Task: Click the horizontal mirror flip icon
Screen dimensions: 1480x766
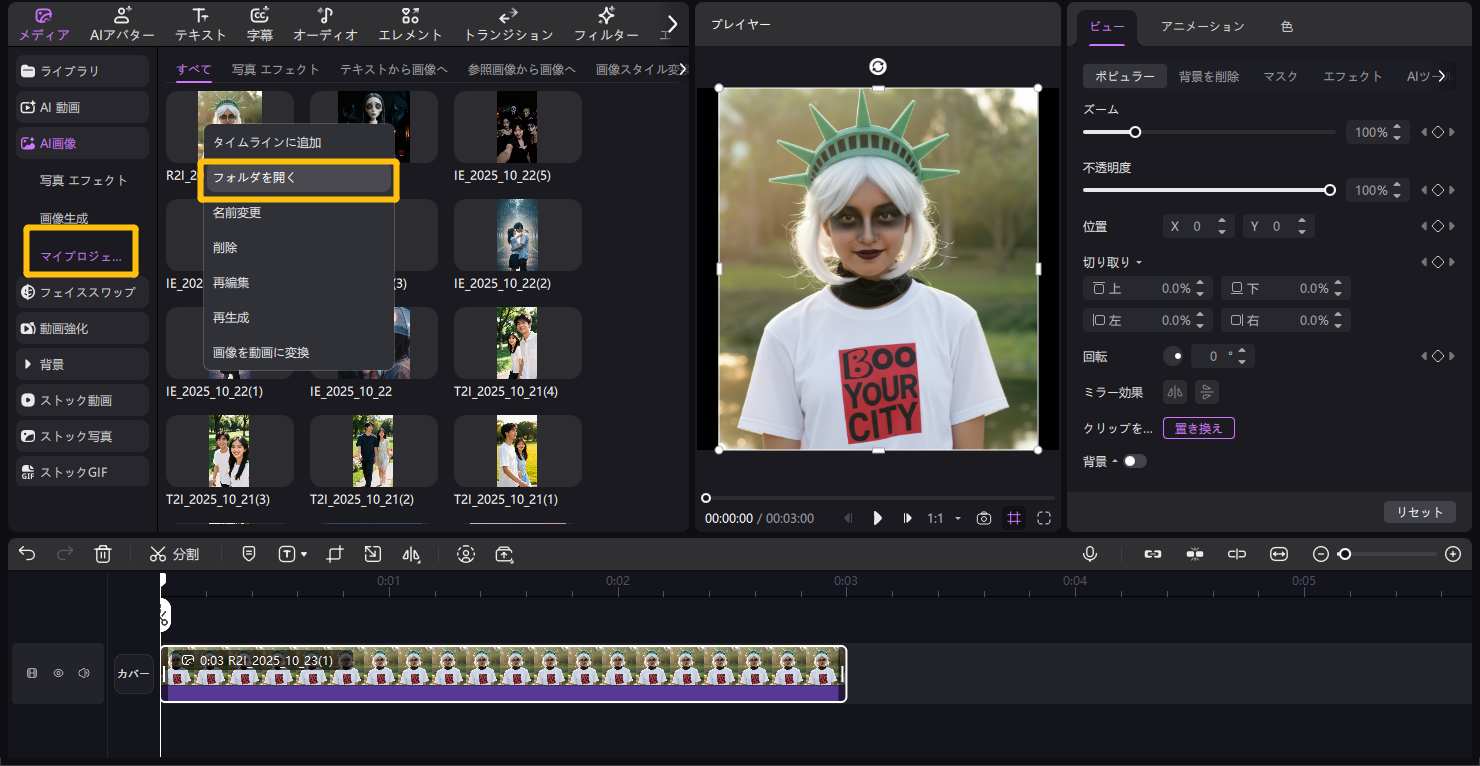Action: tap(1175, 392)
